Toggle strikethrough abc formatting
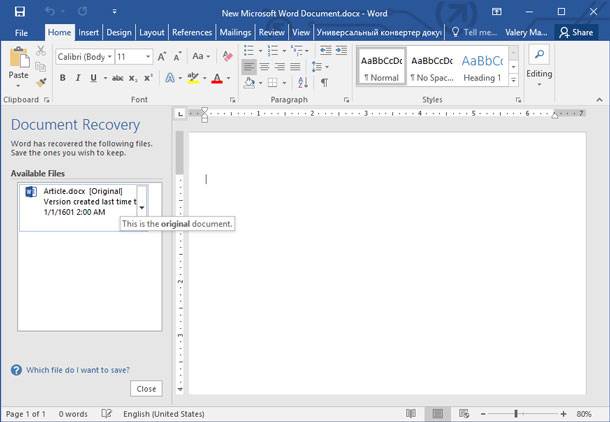Viewport: 610px width, 422px height. tap(117, 78)
